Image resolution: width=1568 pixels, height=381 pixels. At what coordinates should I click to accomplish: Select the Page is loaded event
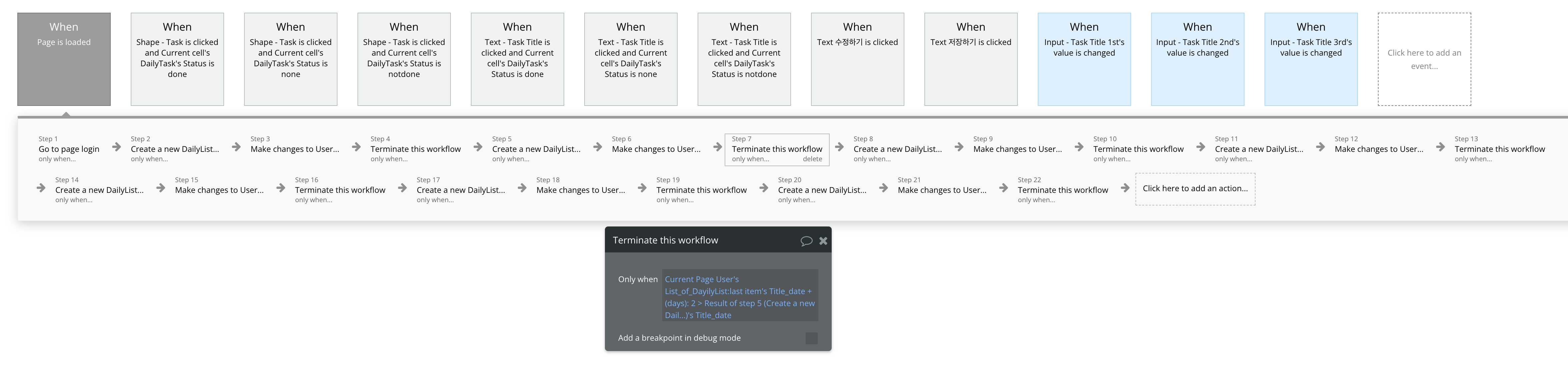point(64,60)
